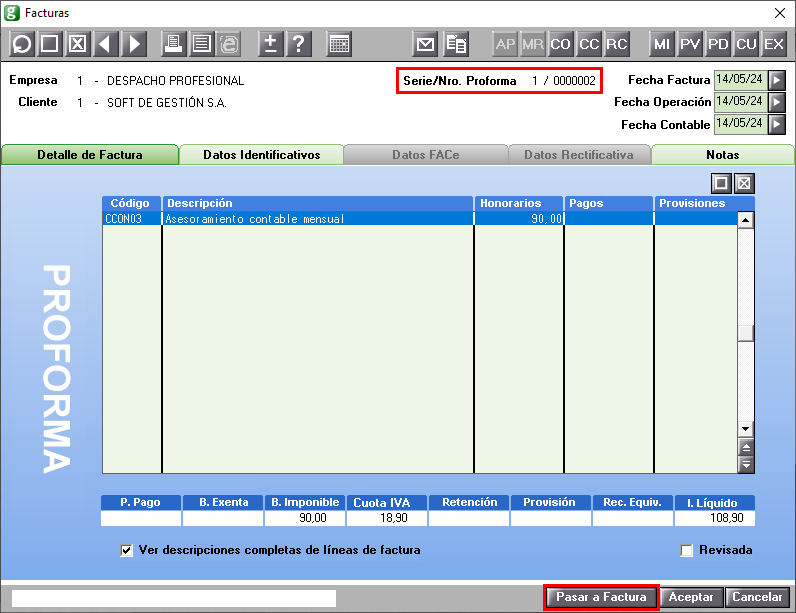This screenshot has height=613, width=796.
Task: Click the Fecha Factura date field
Action: pos(740,80)
